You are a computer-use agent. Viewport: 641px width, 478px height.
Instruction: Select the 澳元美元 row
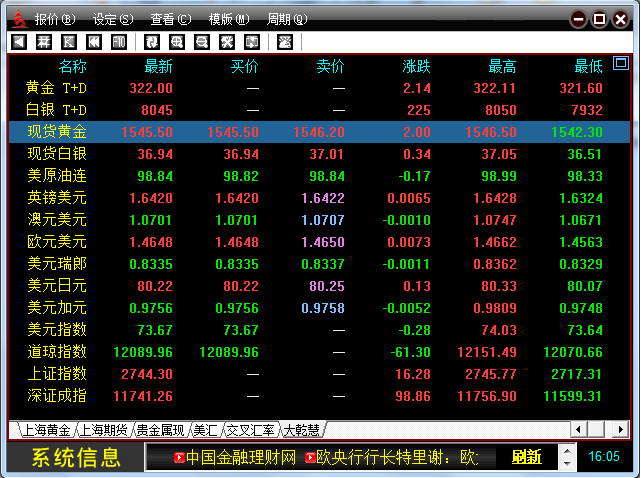[319, 220]
